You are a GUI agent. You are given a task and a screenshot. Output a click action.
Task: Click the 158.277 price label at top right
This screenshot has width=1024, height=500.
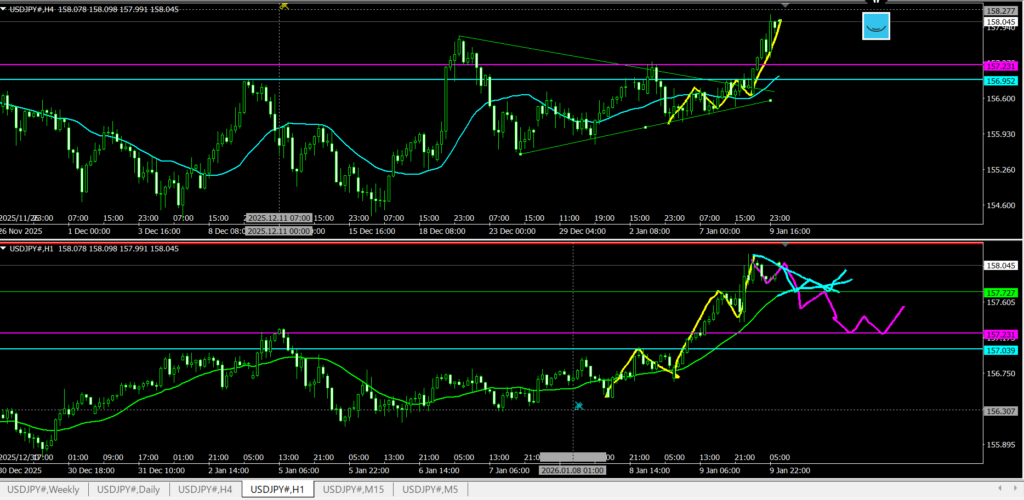click(1002, 10)
